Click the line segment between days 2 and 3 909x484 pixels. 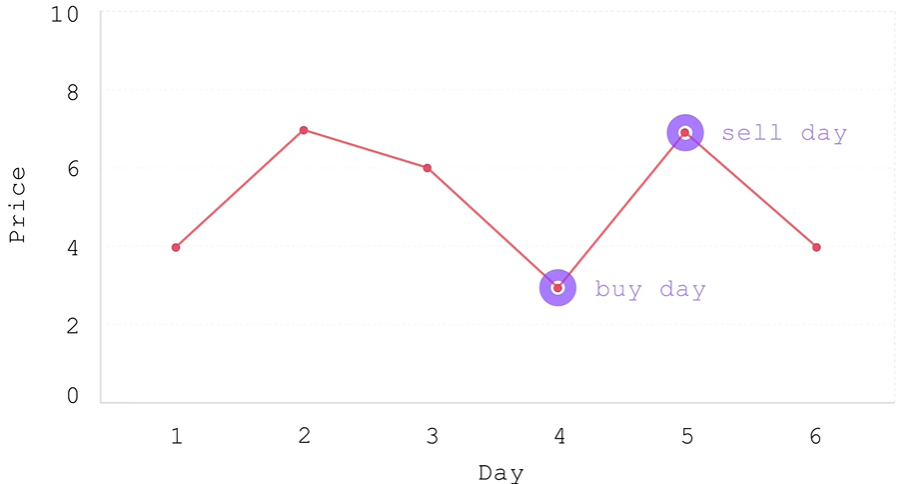pyautogui.click(x=365, y=149)
